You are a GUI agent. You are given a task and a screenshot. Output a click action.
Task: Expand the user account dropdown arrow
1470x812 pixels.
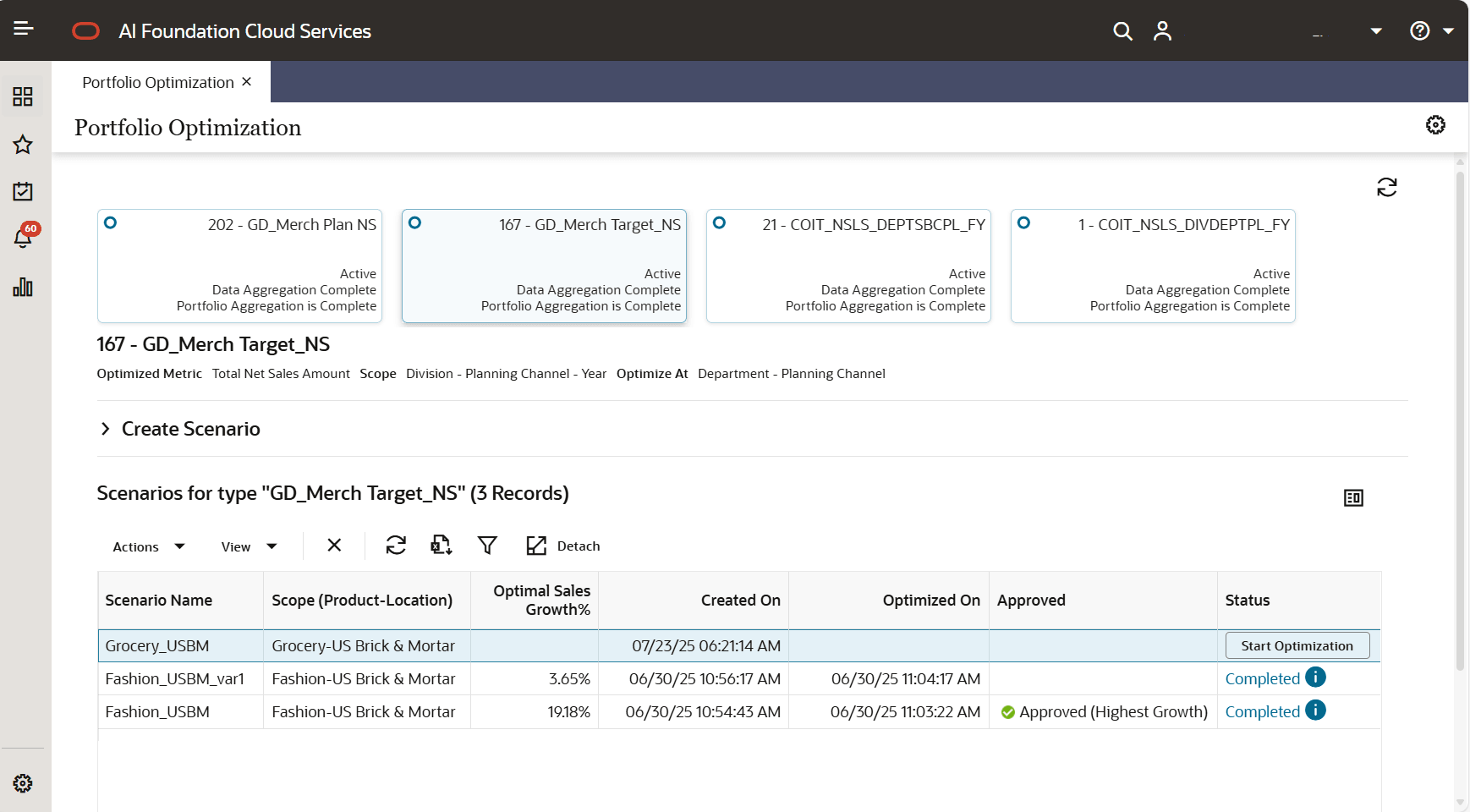1376,31
